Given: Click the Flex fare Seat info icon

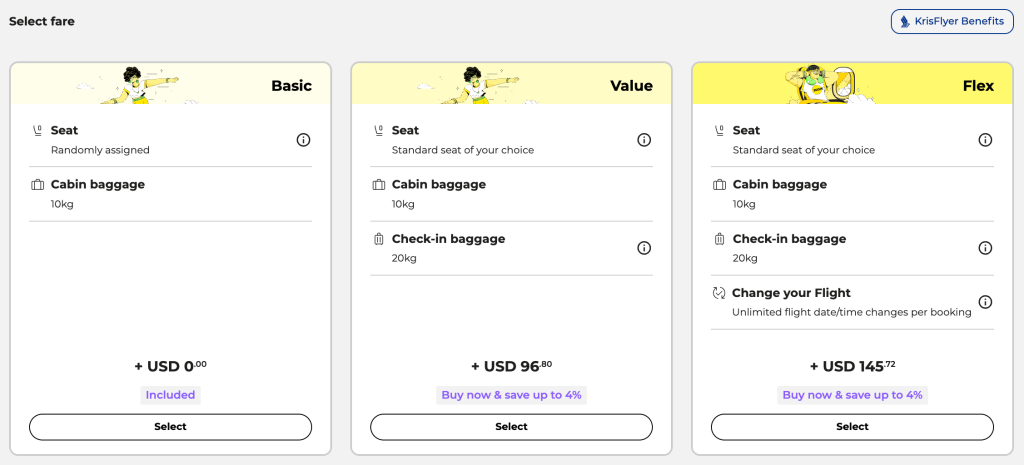Looking at the screenshot, I should pyautogui.click(x=985, y=140).
